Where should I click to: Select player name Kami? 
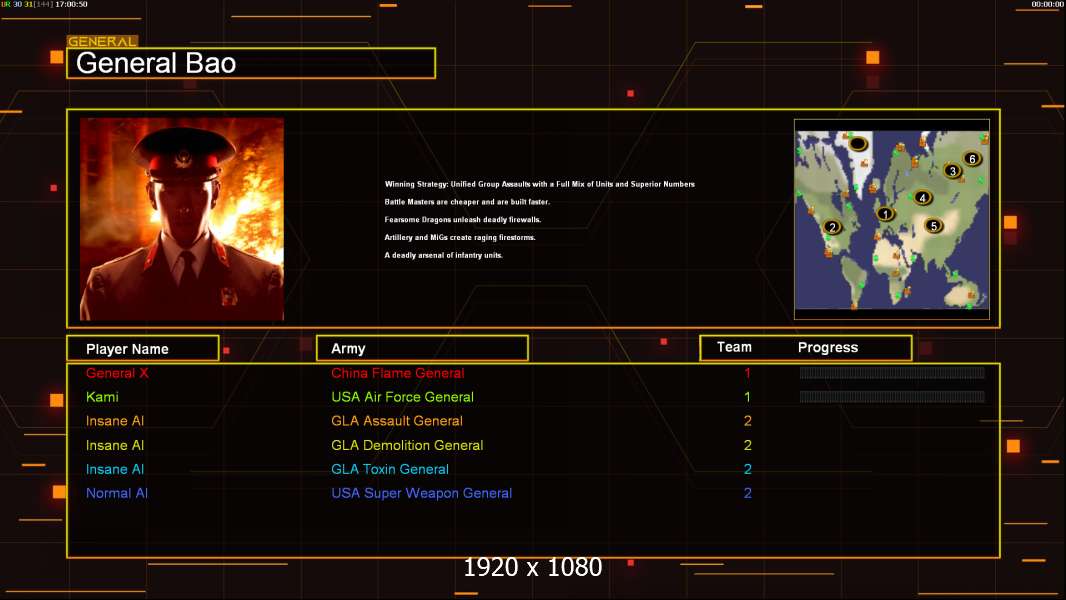pyautogui.click(x=102, y=397)
